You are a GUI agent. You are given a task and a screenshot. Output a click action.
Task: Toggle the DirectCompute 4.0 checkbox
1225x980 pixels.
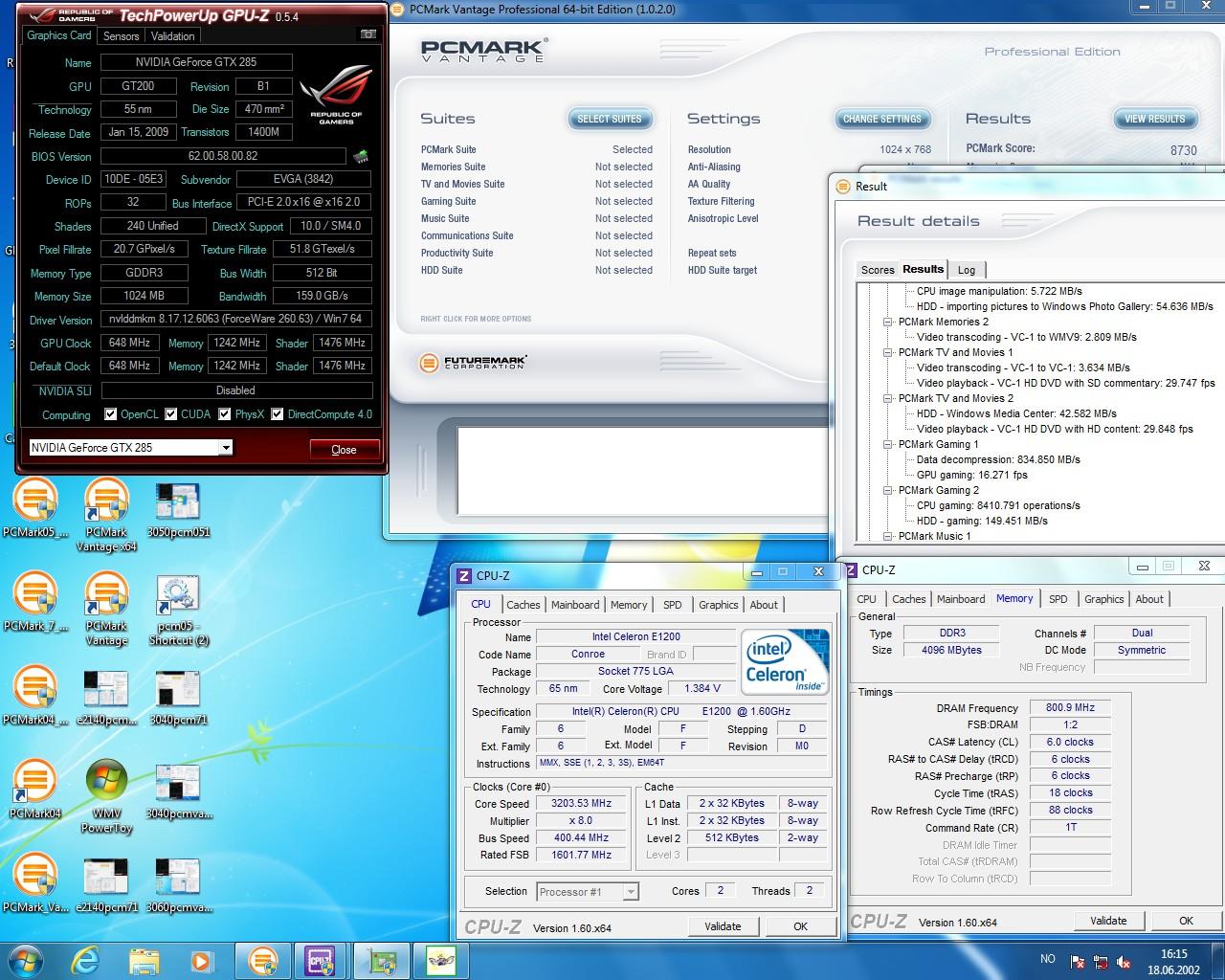[278, 414]
